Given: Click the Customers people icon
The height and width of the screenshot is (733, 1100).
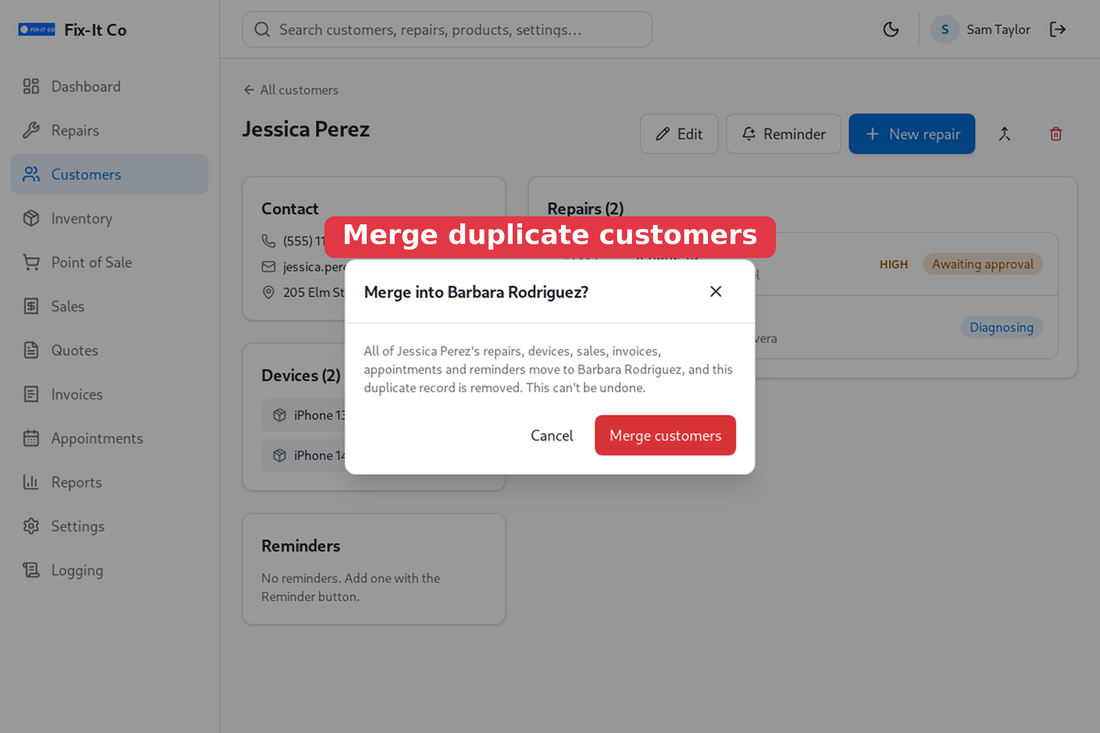Looking at the screenshot, I should pyautogui.click(x=31, y=174).
